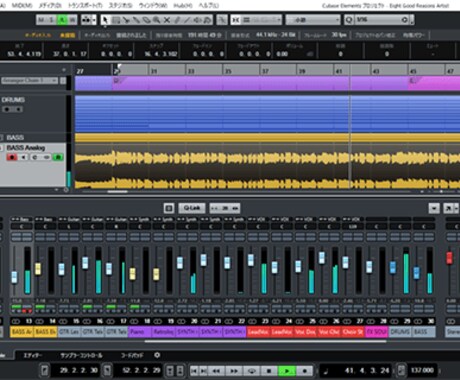Select the Line tool

[x=187, y=20]
